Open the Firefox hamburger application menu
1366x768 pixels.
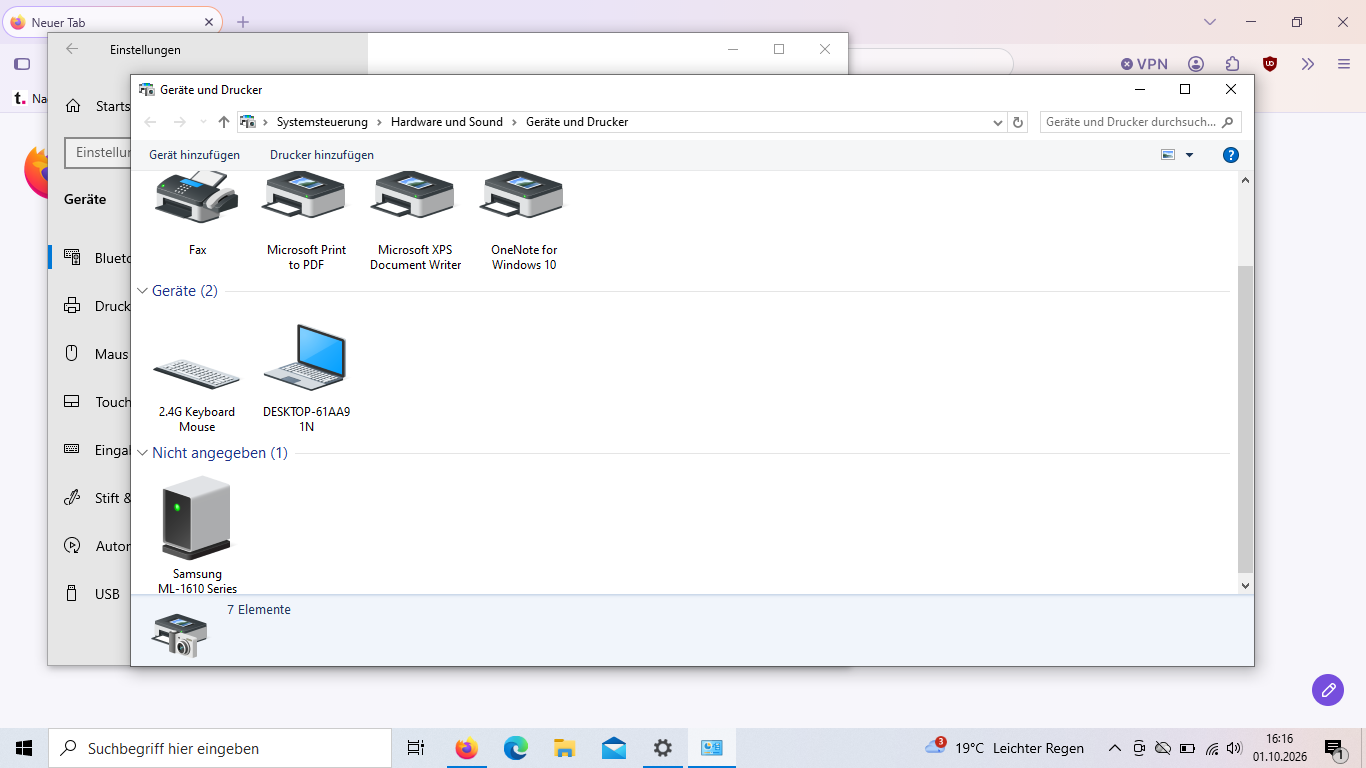point(1344,64)
